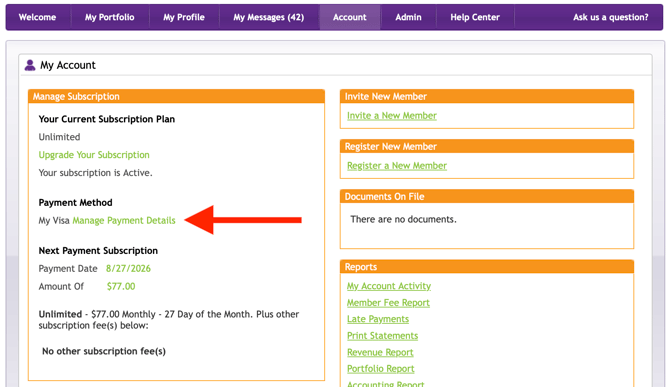Open the Welcome tab

tap(38, 17)
